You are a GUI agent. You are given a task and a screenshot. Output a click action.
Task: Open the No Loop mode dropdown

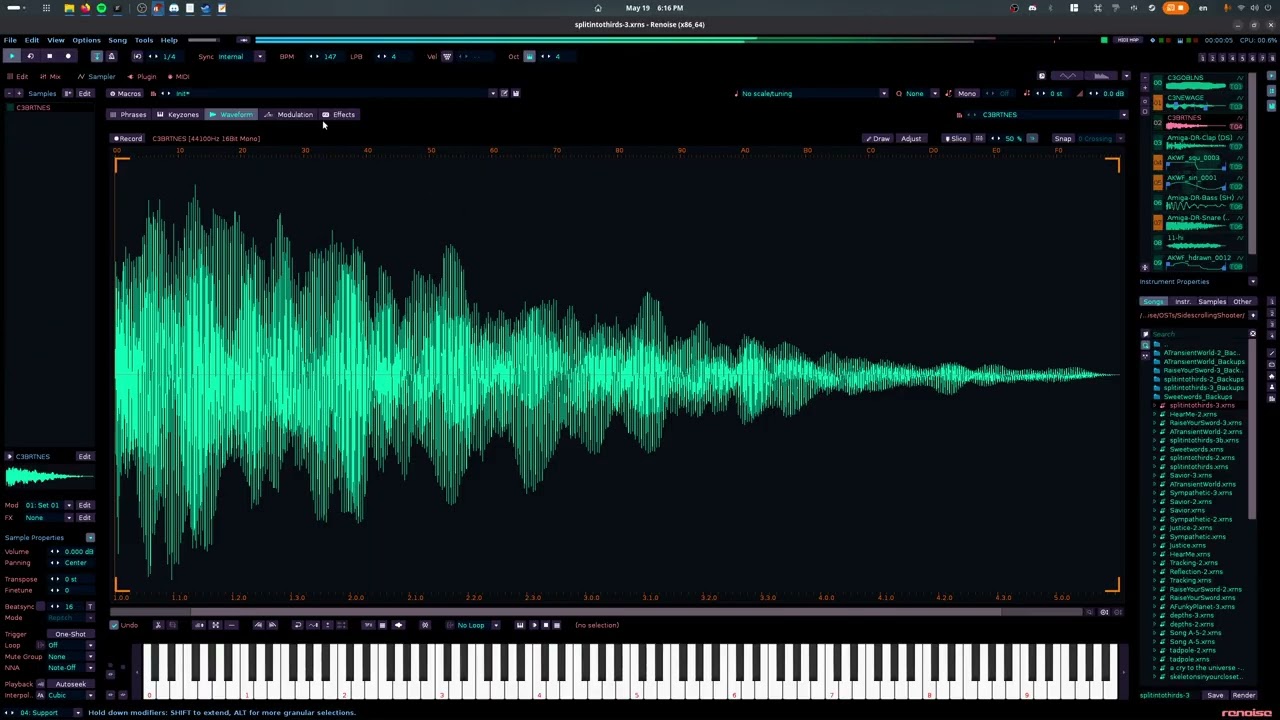point(474,625)
